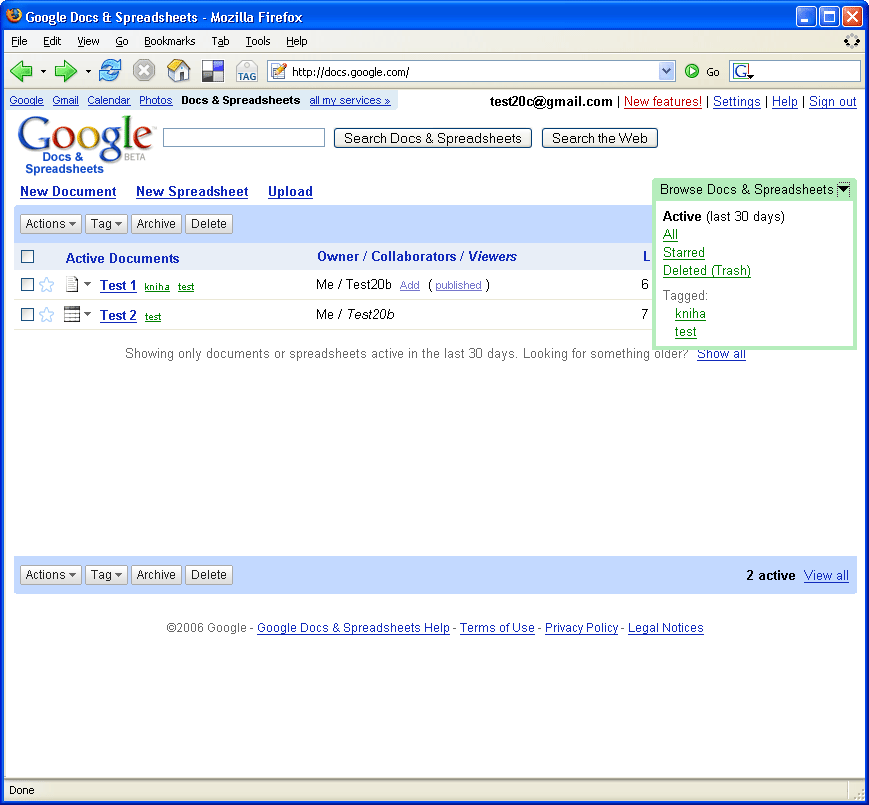Click the published link for Test 1
The image size is (869, 805).
click(458, 285)
